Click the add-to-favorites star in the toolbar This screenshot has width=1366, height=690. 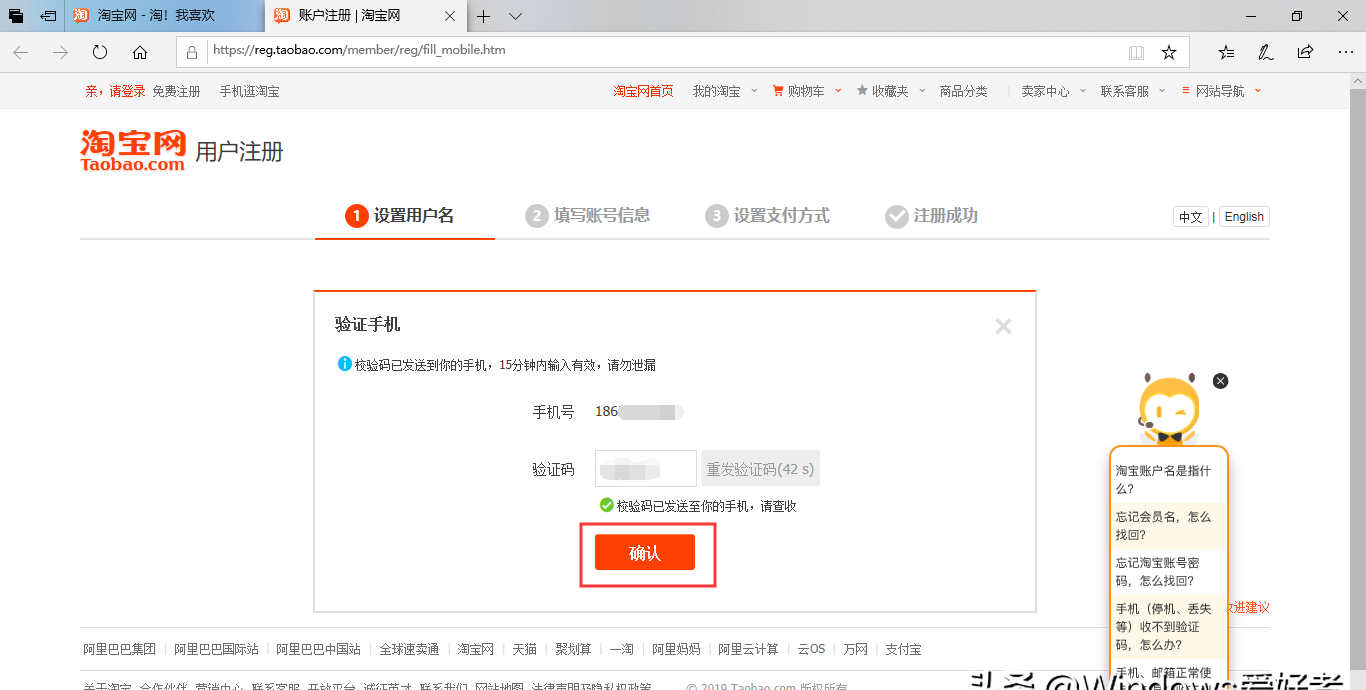(x=1170, y=52)
